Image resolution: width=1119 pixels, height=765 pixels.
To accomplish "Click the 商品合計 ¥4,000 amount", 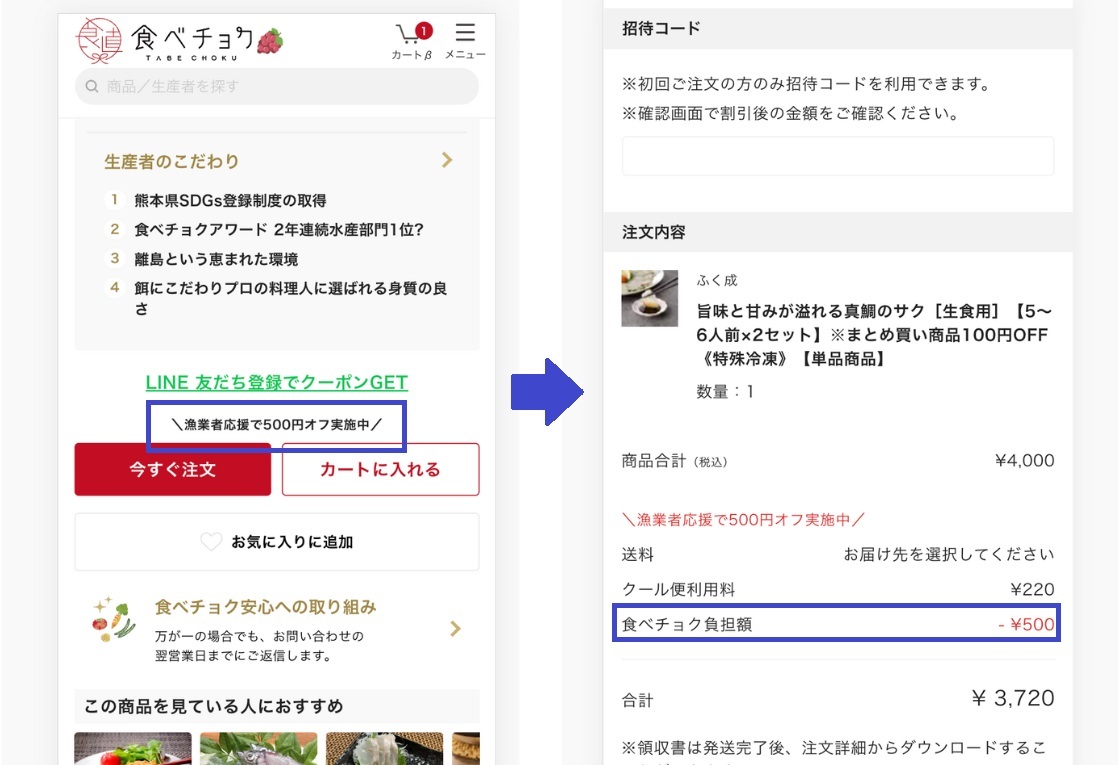I will click(1024, 460).
